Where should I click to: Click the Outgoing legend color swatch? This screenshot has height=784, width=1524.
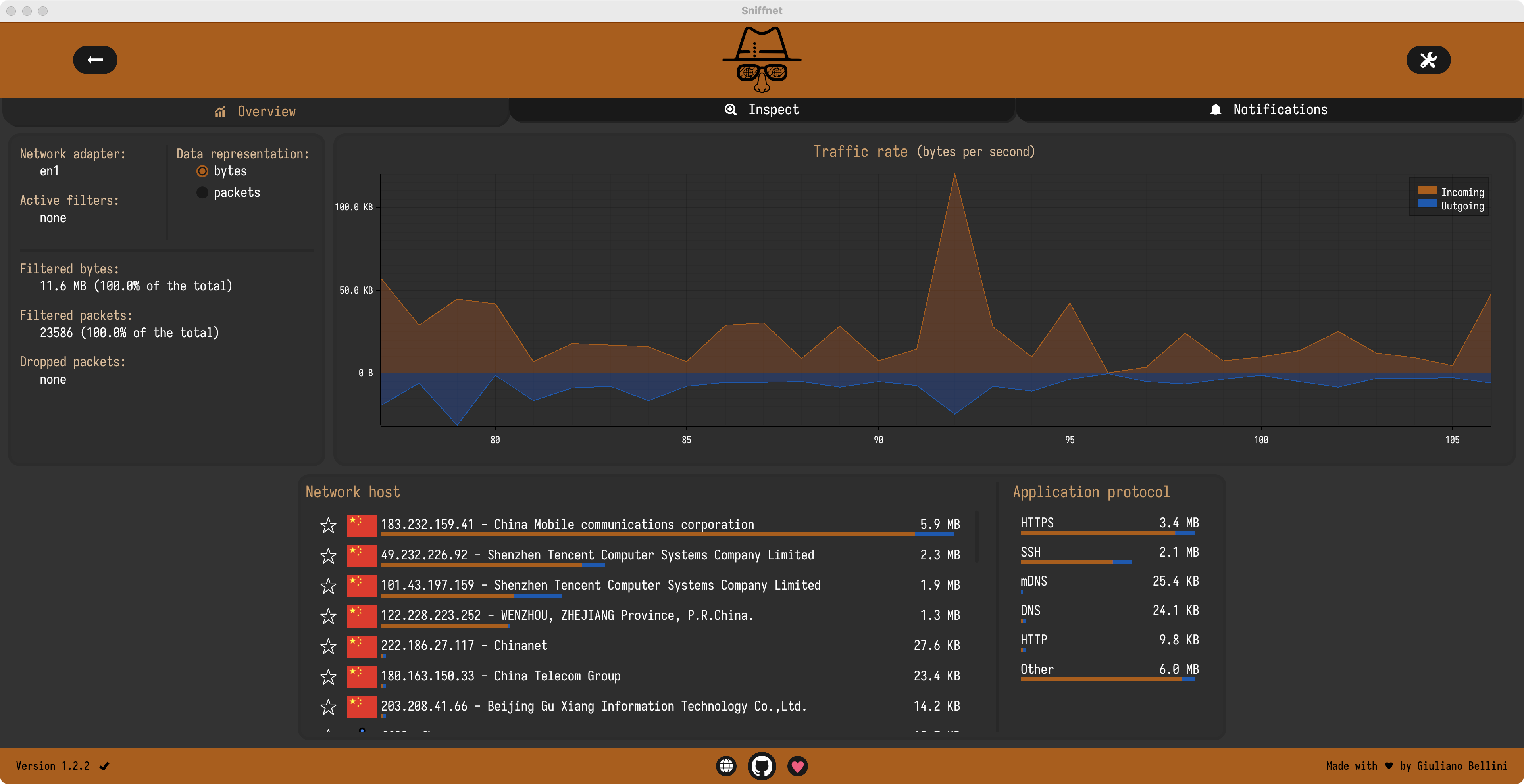(1427, 204)
